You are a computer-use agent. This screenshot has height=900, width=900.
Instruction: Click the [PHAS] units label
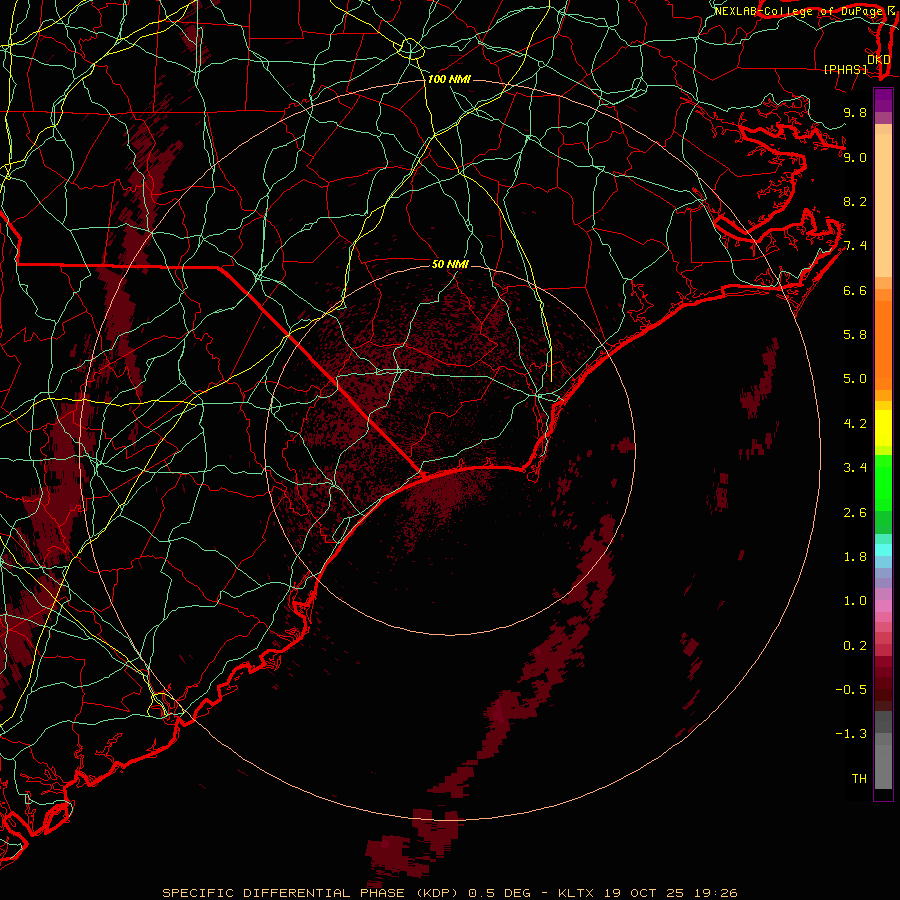coord(845,69)
